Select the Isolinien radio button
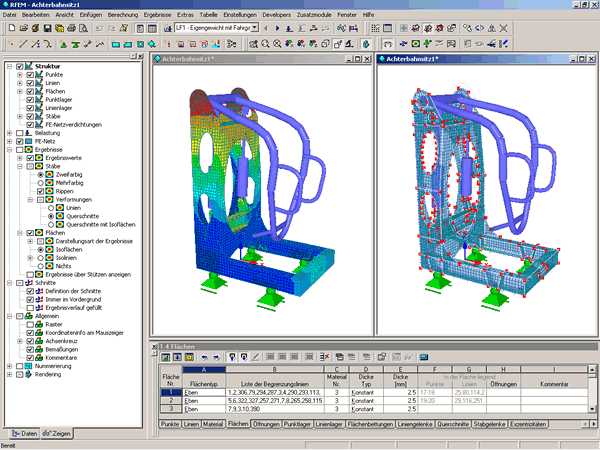 pyautogui.click(x=40, y=258)
